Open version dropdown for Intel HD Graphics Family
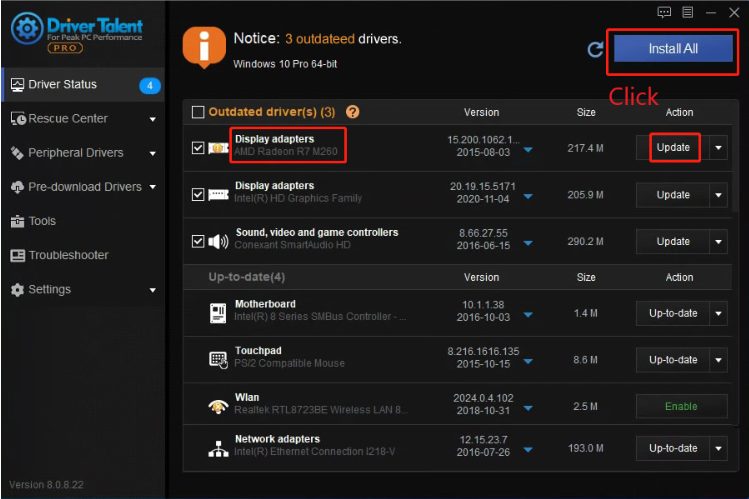The image size is (749, 499). 528,196
